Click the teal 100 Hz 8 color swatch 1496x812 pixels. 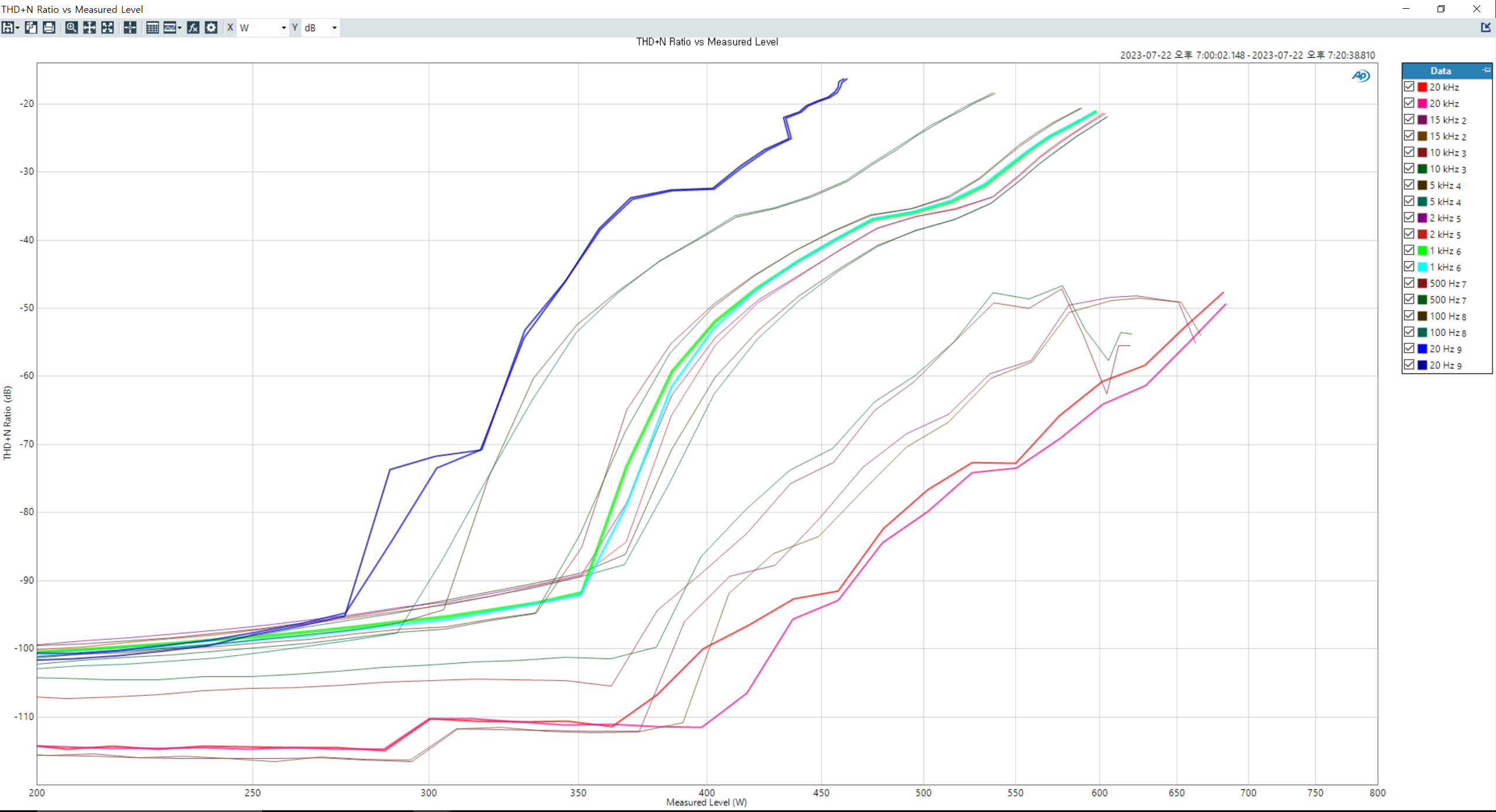[x=1423, y=332]
